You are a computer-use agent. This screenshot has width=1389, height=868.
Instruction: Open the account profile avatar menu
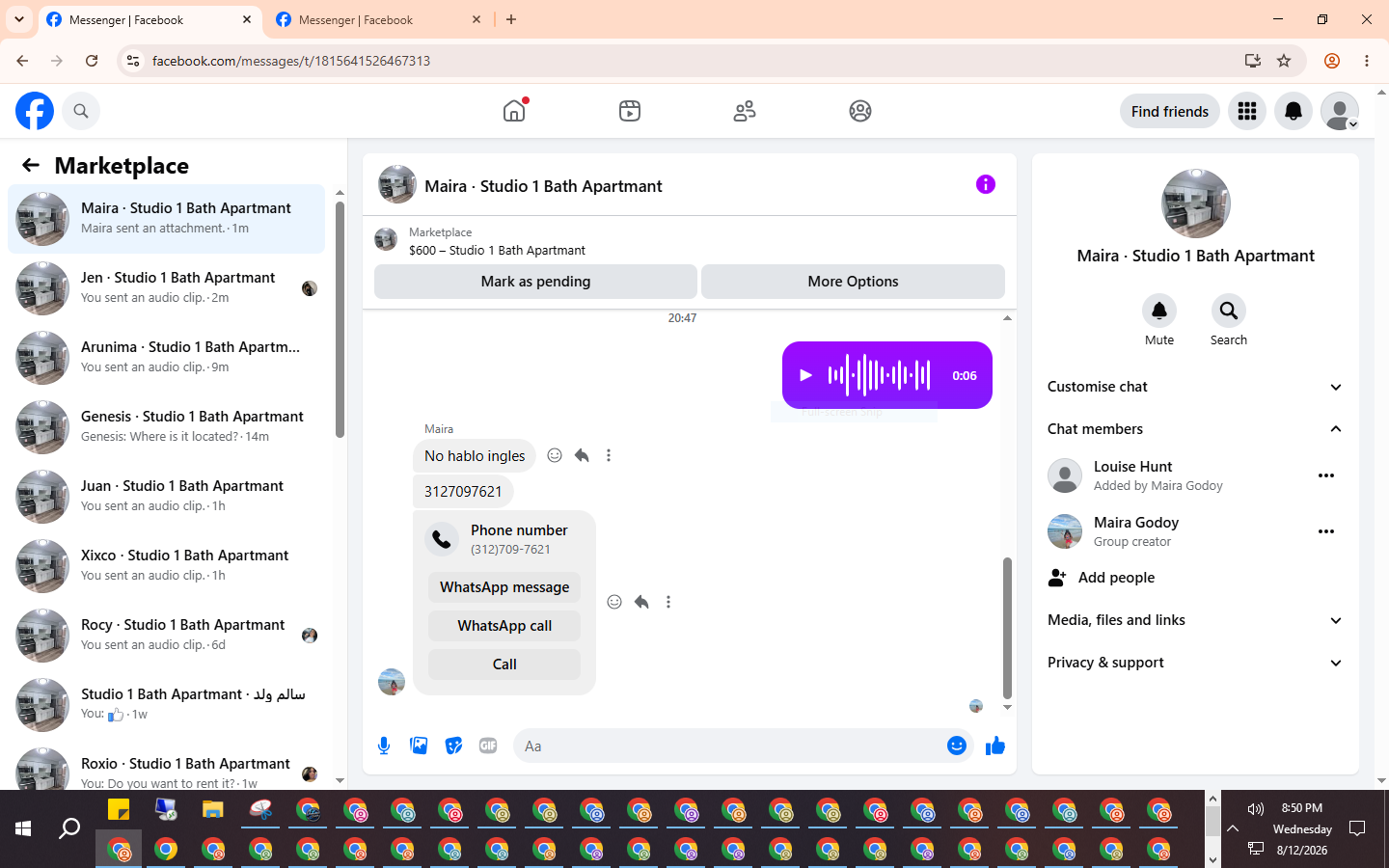1340,111
